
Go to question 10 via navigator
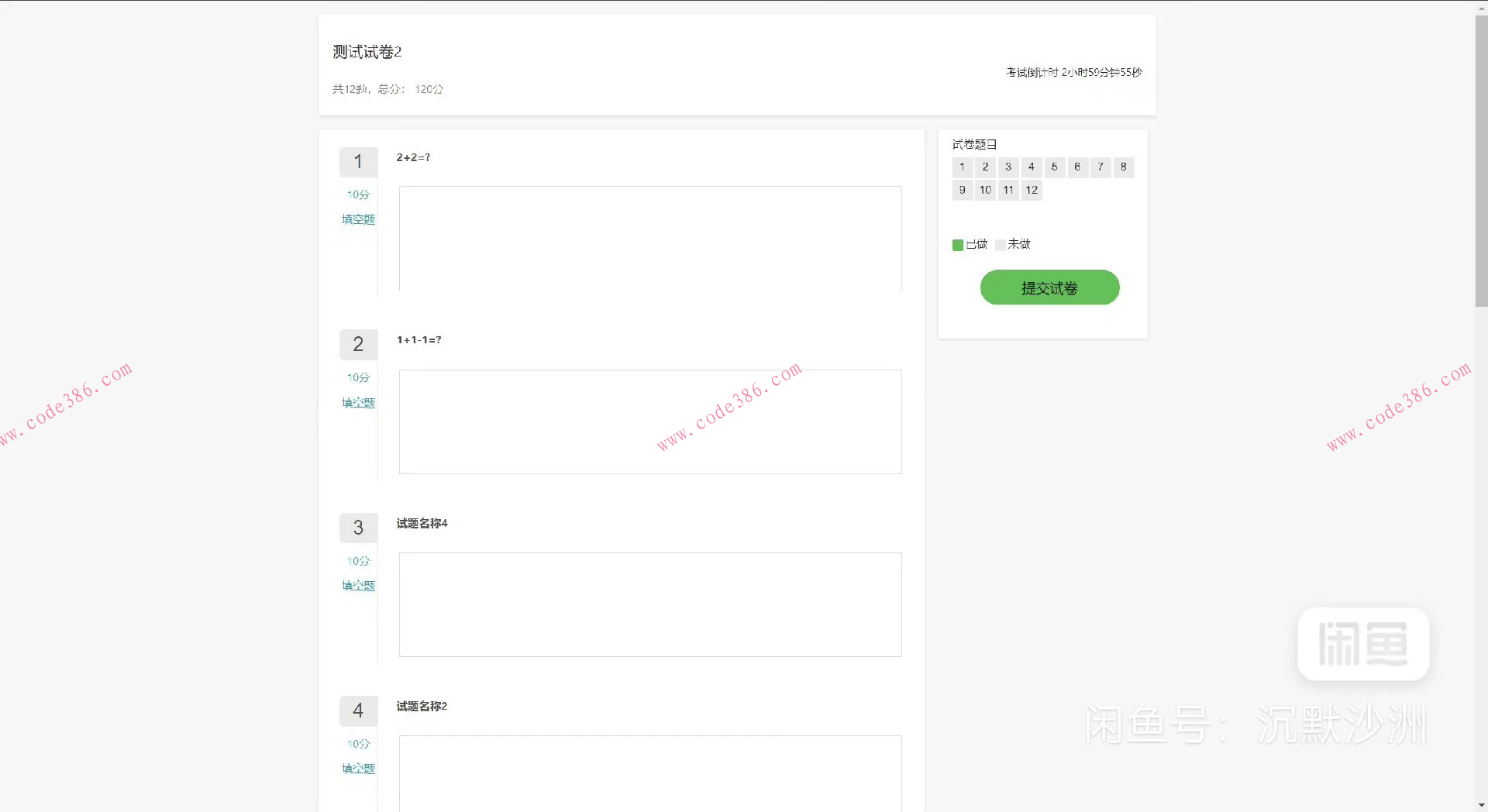point(984,190)
